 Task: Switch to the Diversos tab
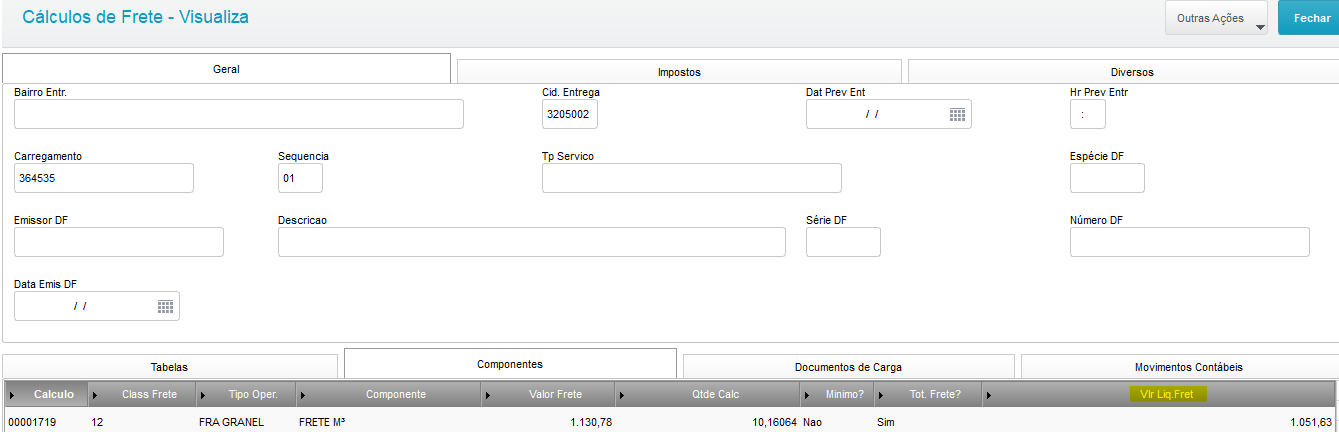click(x=1123, y=72)
